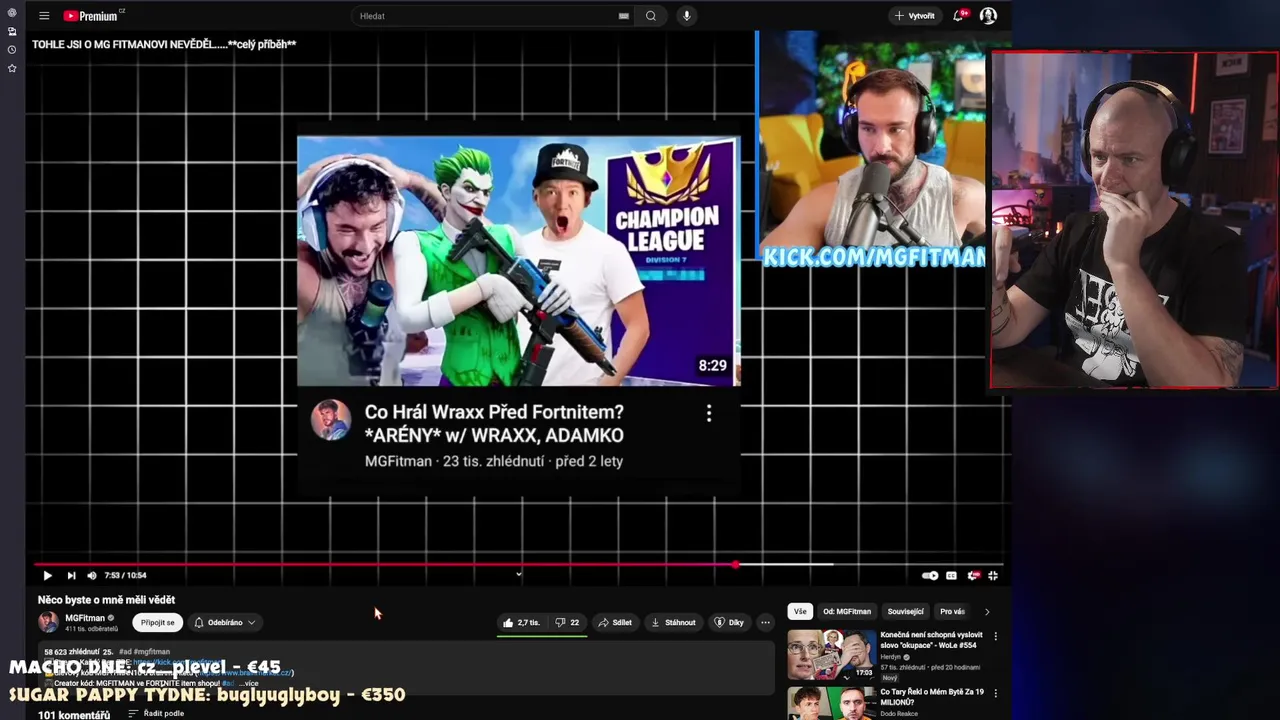Click the video title 'Něco byste o mně měli vědět'

pos(106,600)
